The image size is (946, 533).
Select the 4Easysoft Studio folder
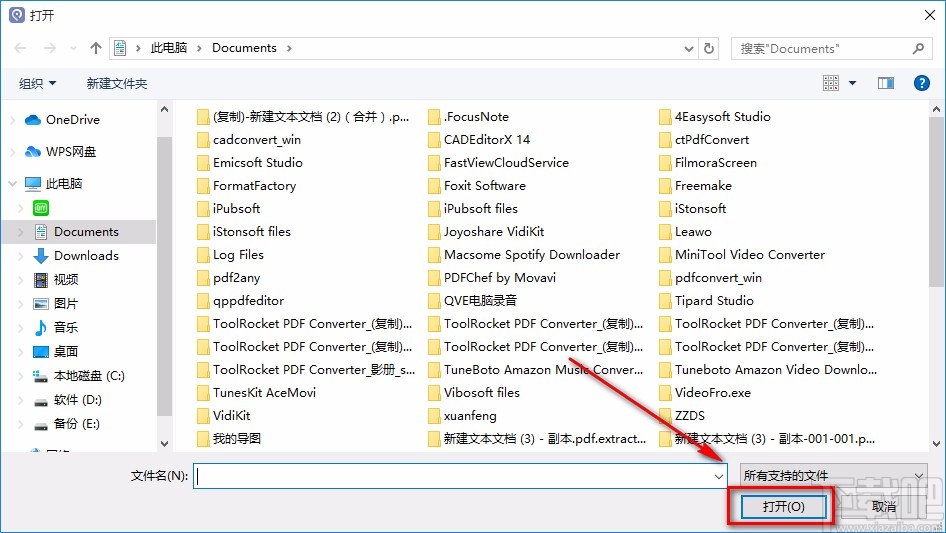click(715, 117)
